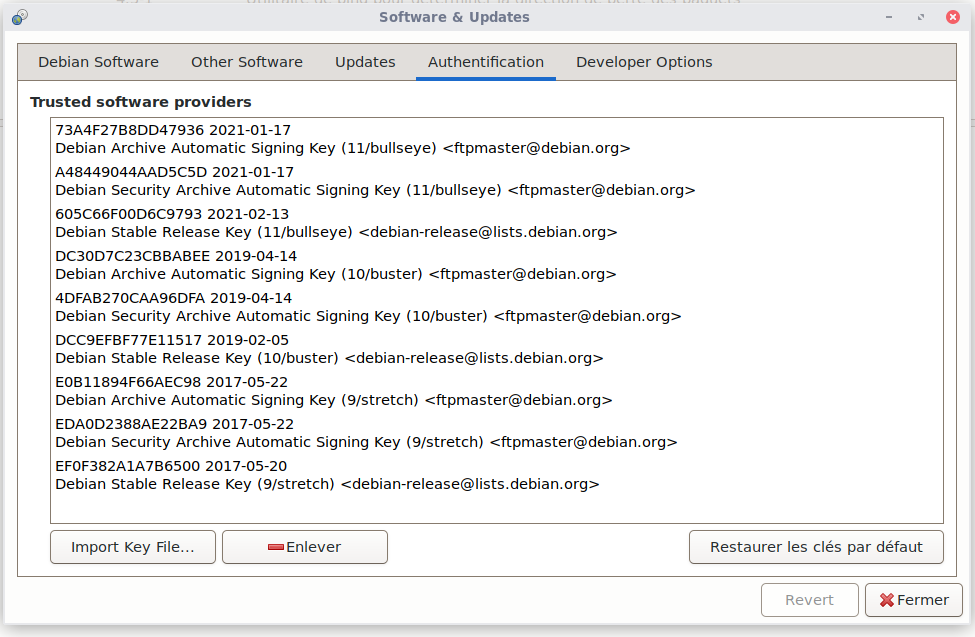Click the Fermer button
975x637 pixels.
coord(913,600)
